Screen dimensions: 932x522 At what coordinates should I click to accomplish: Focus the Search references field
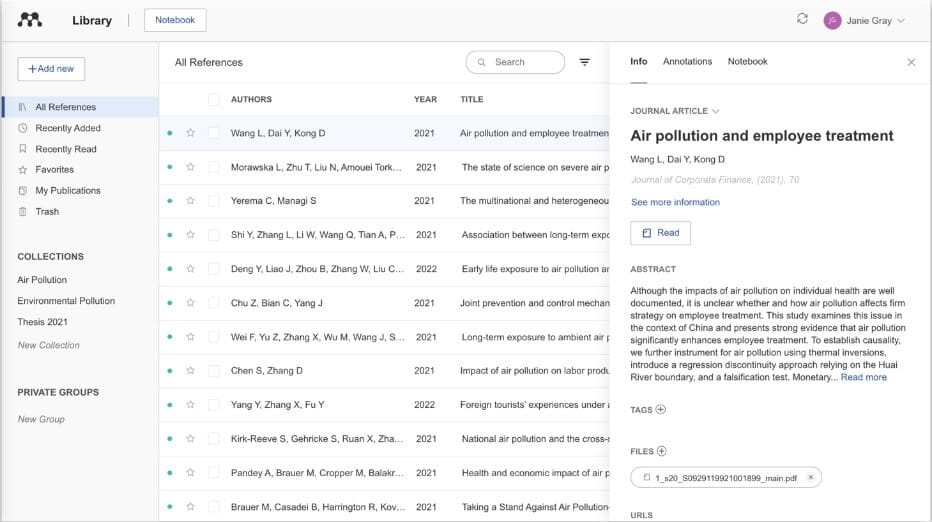515,62
